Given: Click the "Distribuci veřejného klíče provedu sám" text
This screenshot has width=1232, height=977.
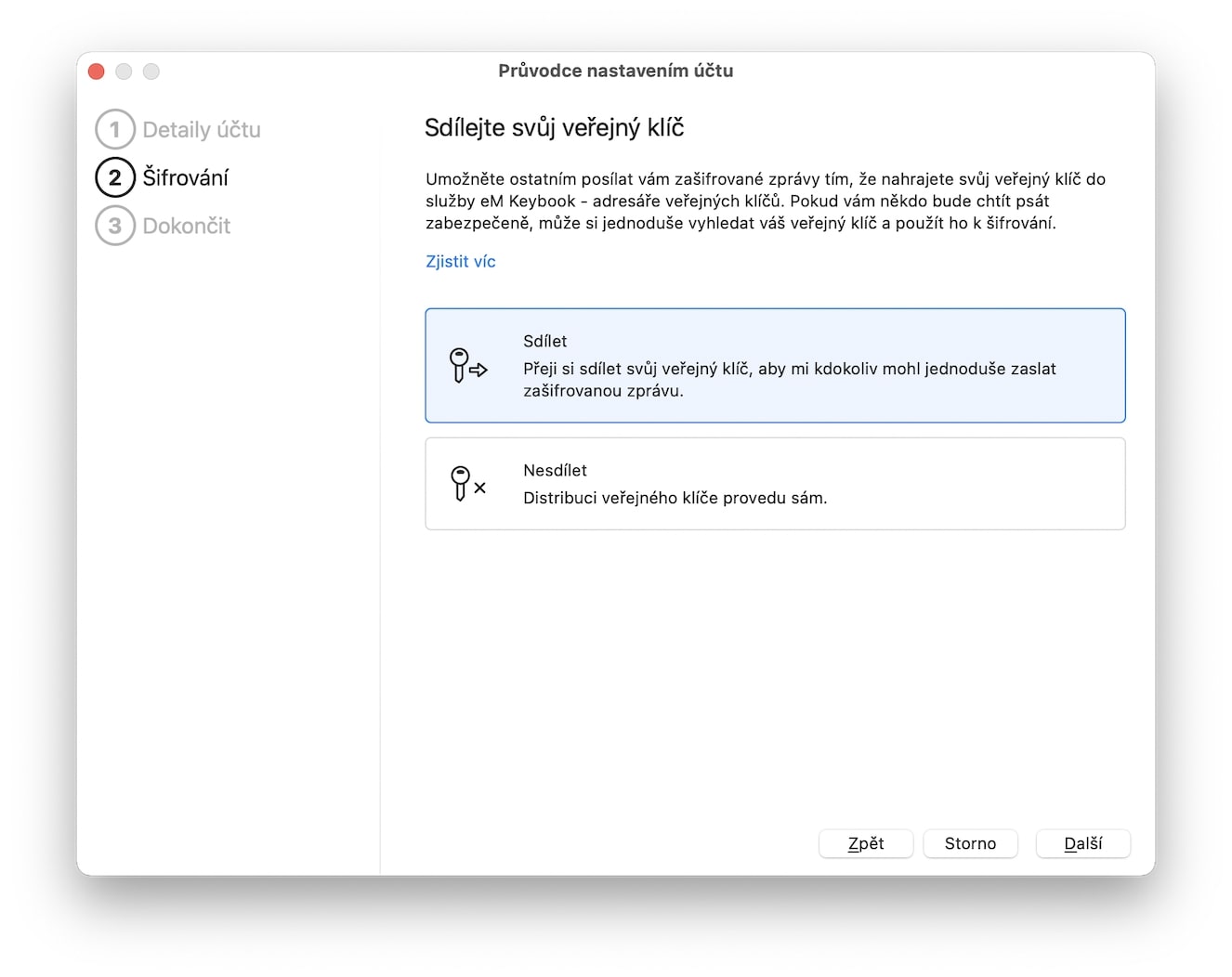Looking at the screenshot, I should coord(675,498).
